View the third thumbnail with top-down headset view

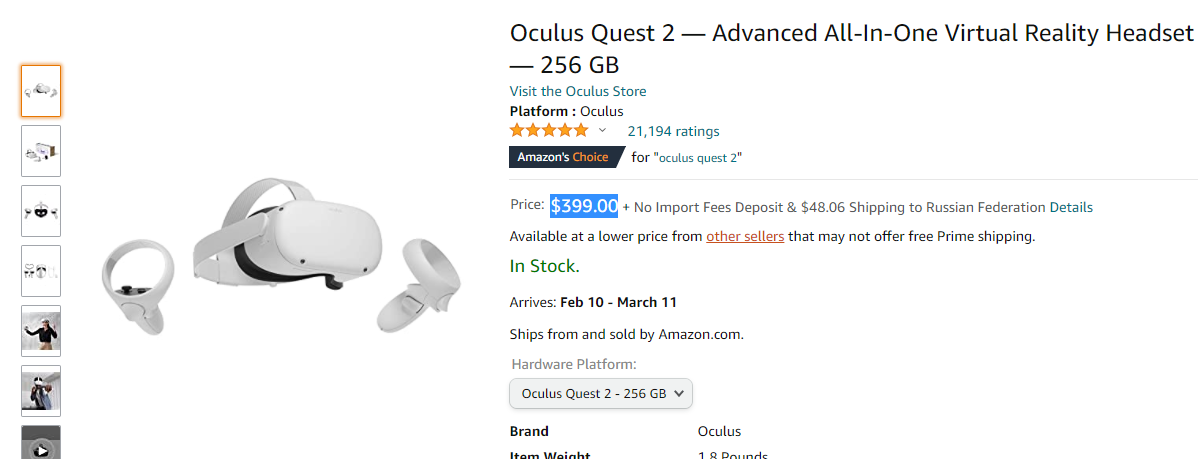pyautogui.click(x=41, y=211)
